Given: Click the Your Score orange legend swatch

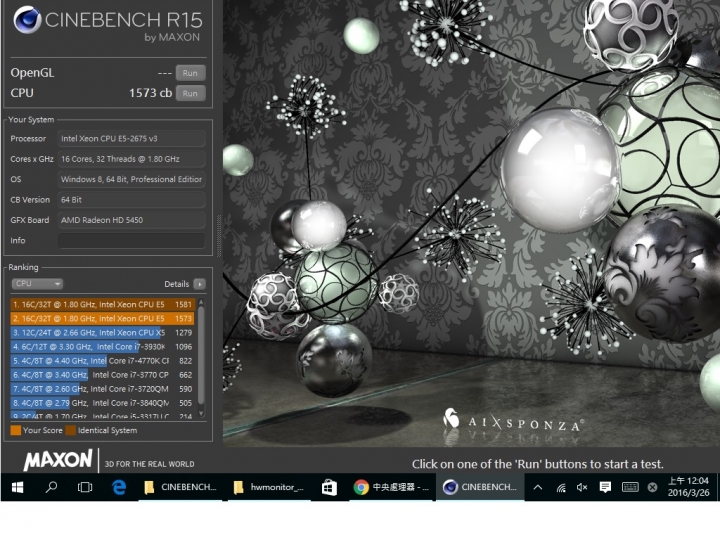Looking at the screenshot, I should click(16, 431).
